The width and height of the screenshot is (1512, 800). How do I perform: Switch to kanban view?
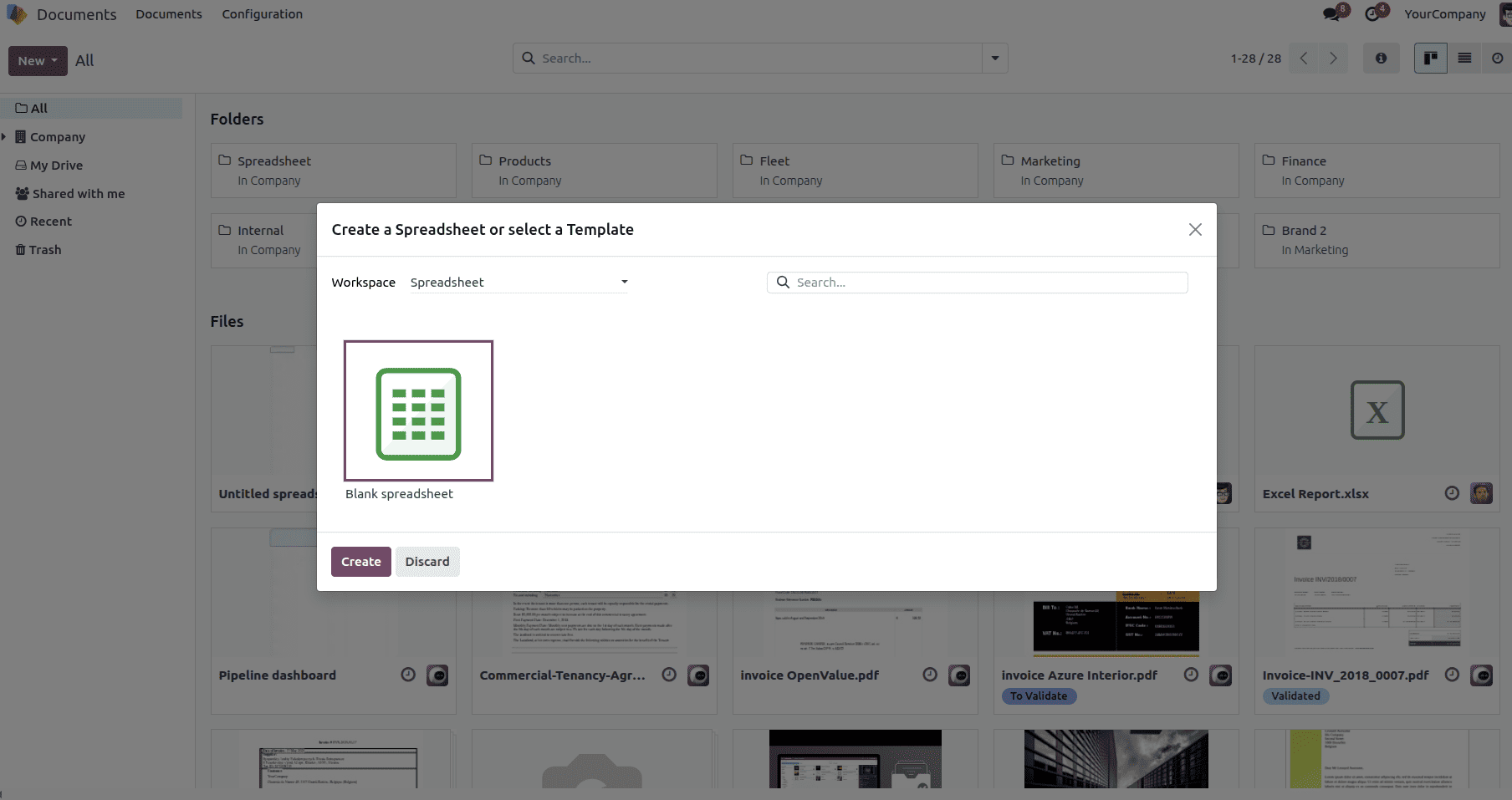click(1431, 59)
